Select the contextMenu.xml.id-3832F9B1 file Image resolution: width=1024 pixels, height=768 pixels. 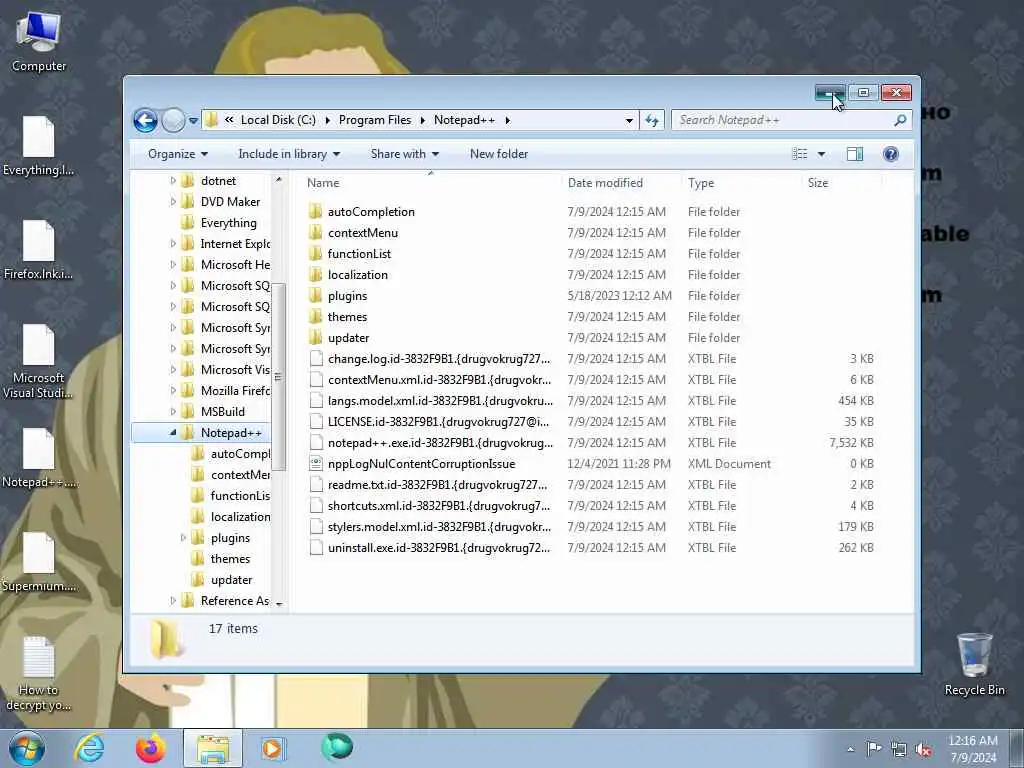coord(439,379)
